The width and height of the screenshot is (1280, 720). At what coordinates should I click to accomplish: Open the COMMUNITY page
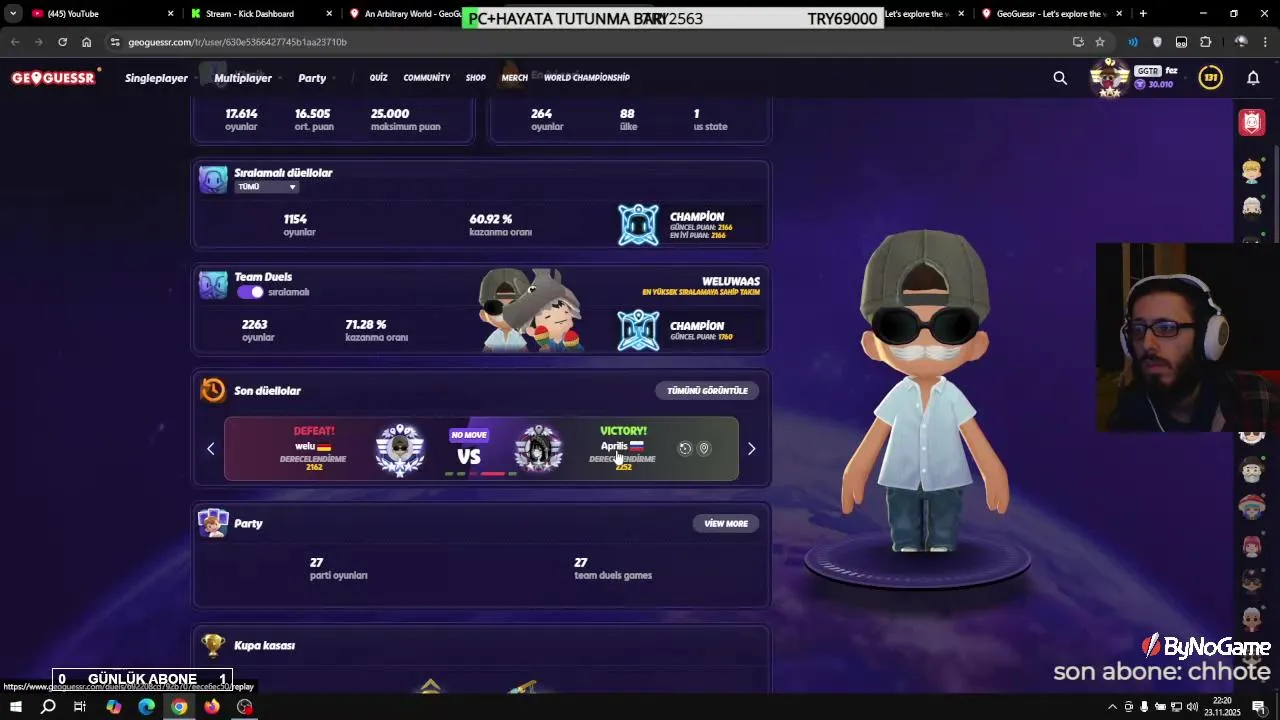point(427,78)
